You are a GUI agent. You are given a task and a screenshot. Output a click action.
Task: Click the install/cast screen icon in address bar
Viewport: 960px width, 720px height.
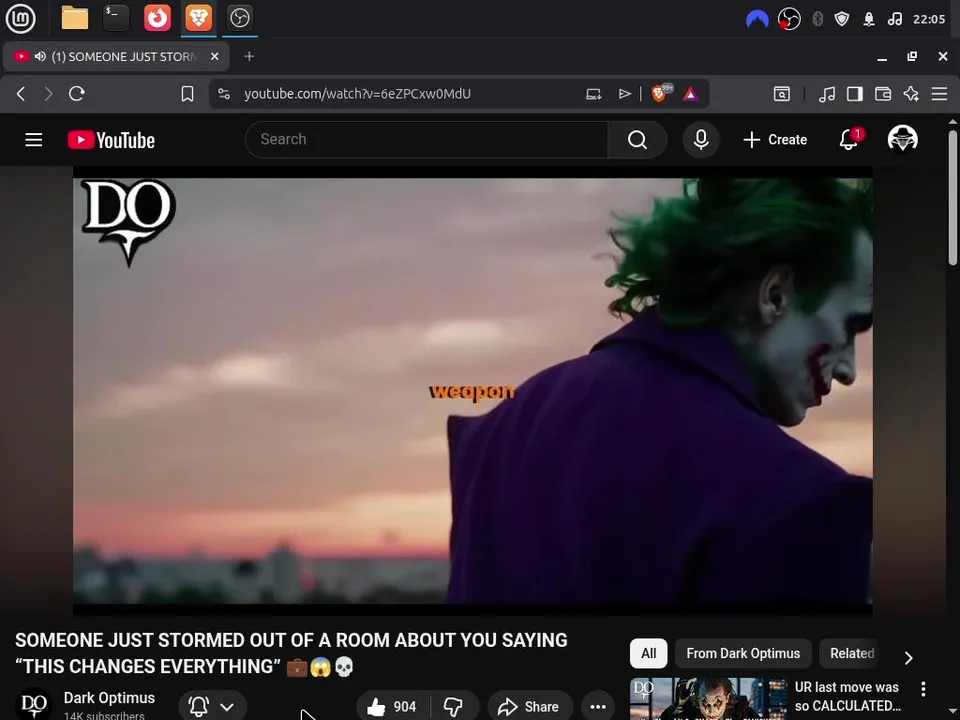point(593,94)
